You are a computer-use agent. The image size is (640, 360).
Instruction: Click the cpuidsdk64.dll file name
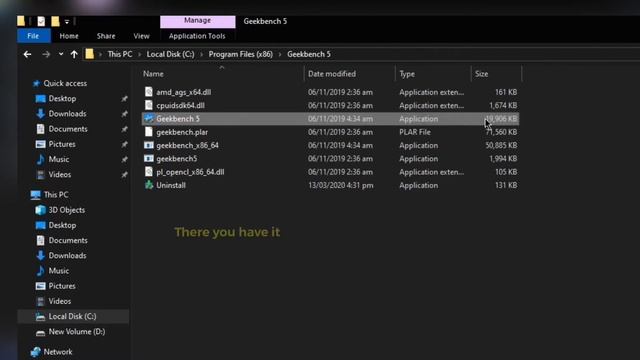click(180, 105)
